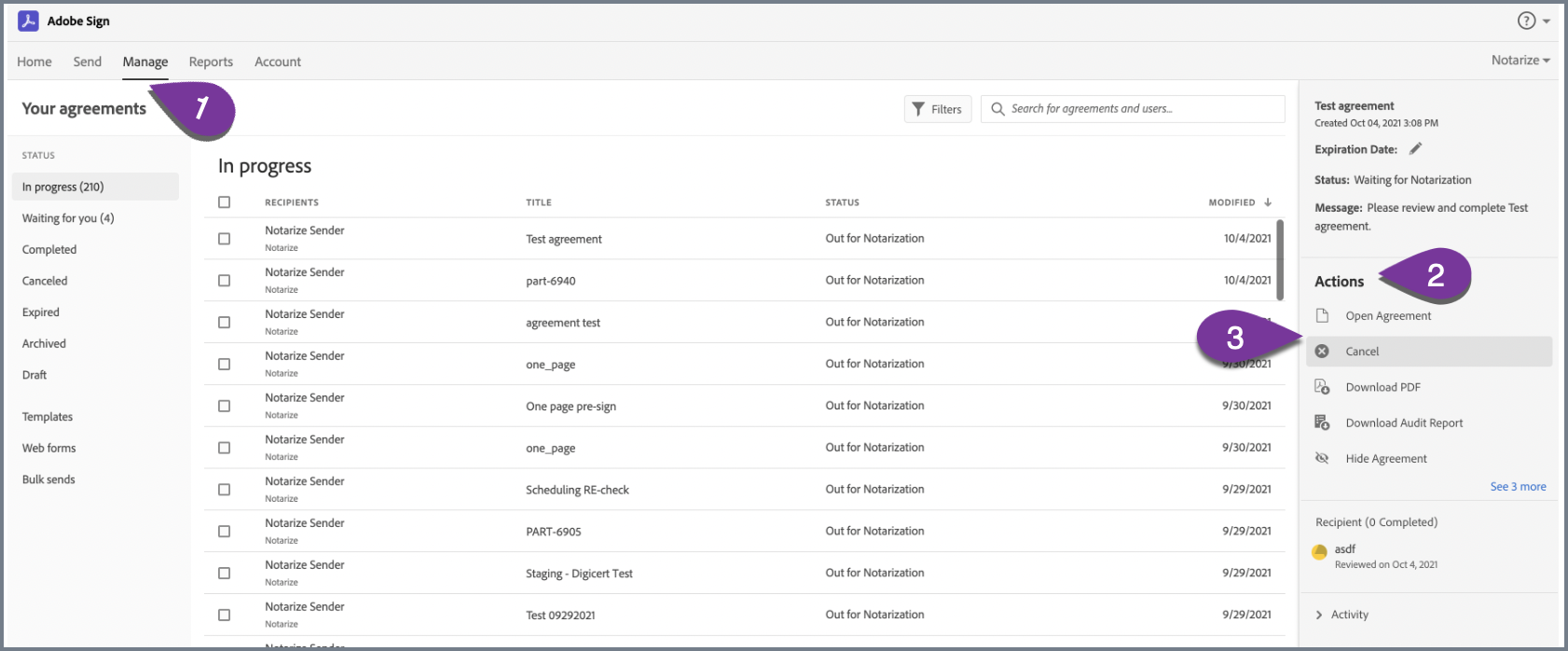Click the Download PDF icon
The image size is (1568, 651).
pos(1322,386)
